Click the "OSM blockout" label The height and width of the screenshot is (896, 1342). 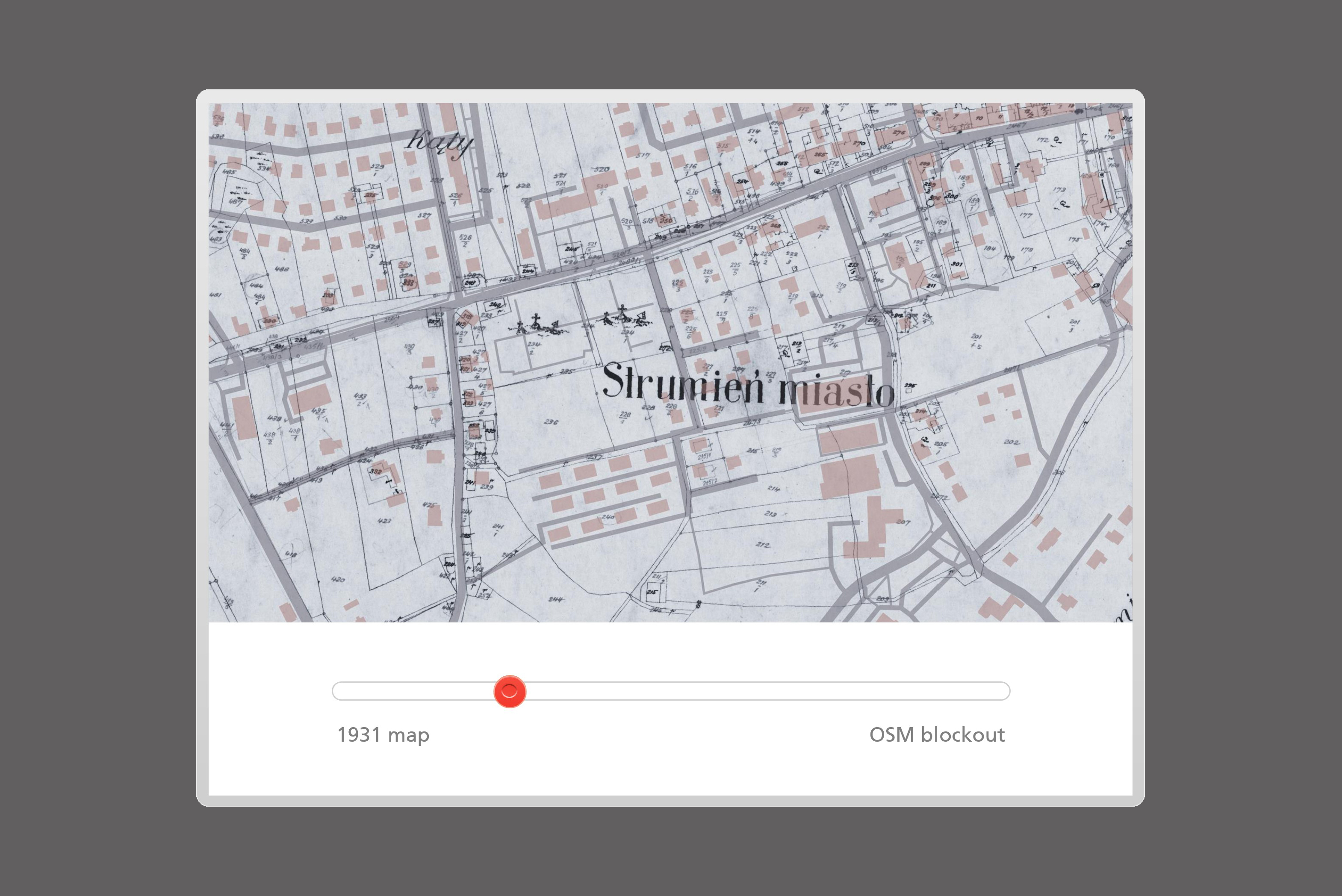click(937, 735)
